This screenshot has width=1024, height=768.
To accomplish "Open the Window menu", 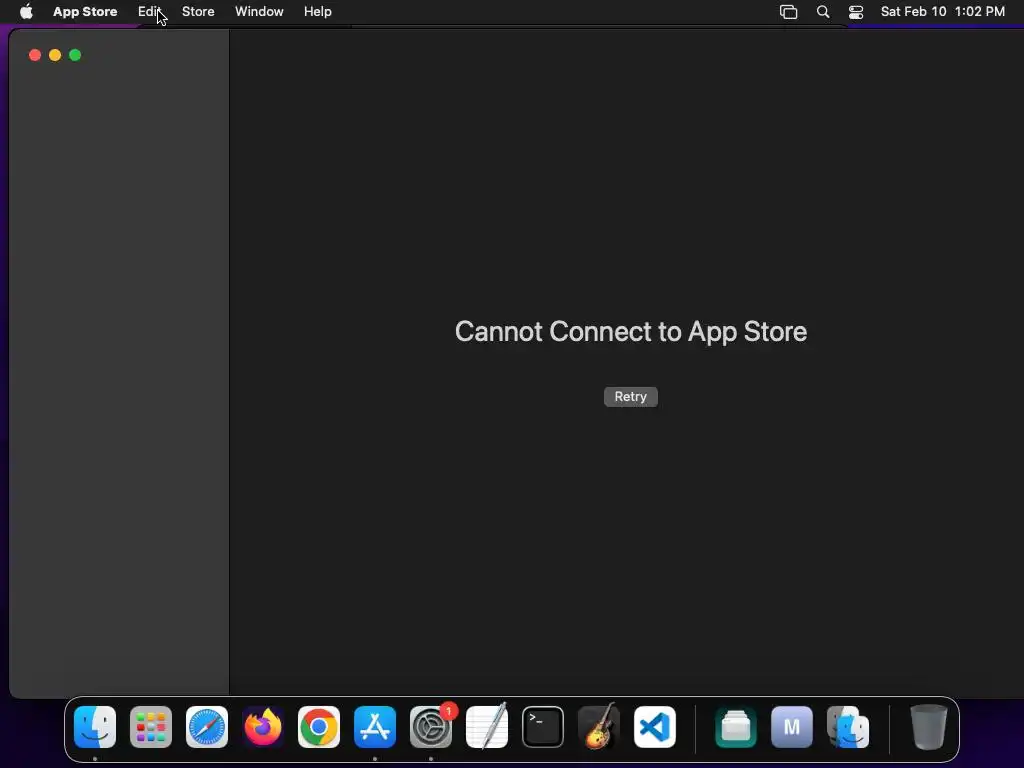I will pyautogui.click(x=259, y=12).
